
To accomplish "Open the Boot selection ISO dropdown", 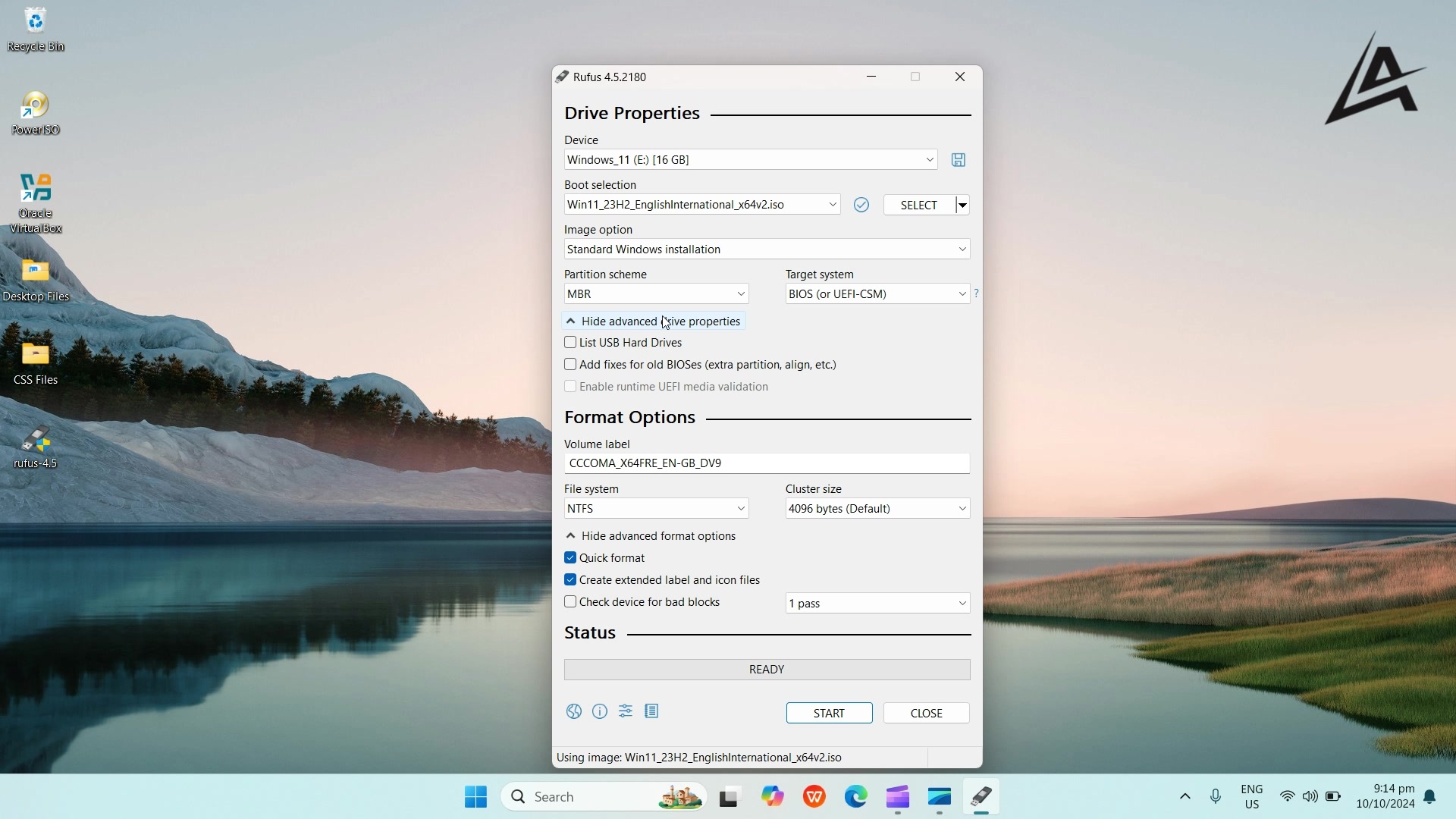I will coord(702,205).
